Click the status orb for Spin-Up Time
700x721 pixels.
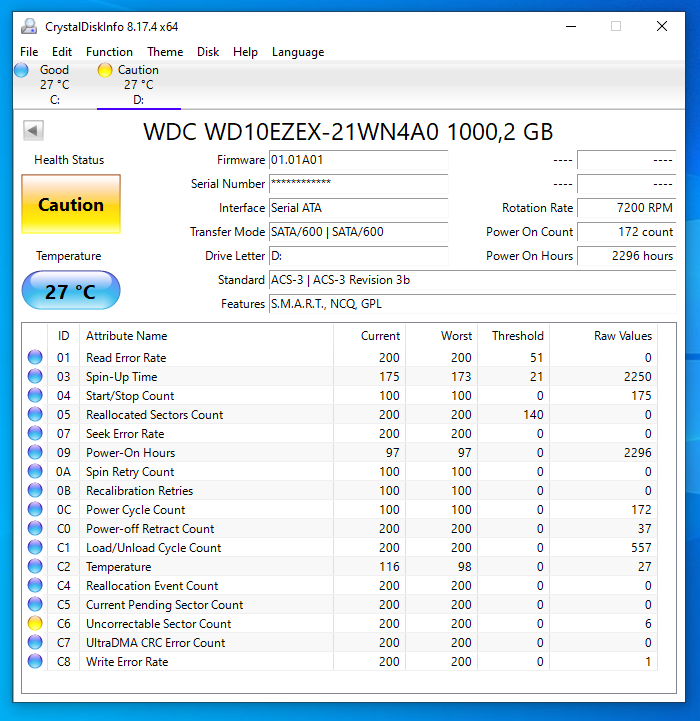tap(35, 376)
